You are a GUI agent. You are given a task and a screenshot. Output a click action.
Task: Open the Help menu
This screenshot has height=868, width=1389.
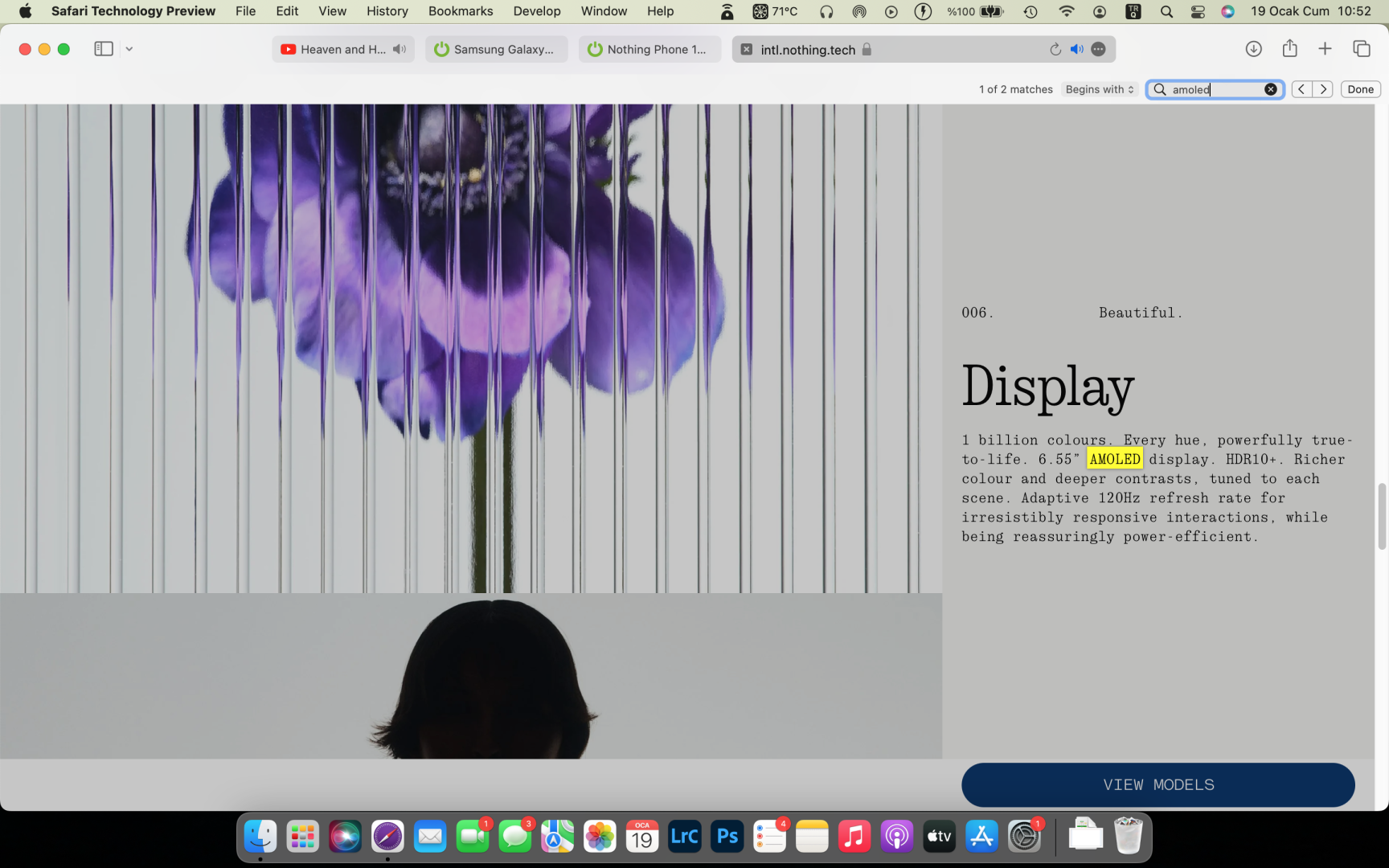[661, 11]
